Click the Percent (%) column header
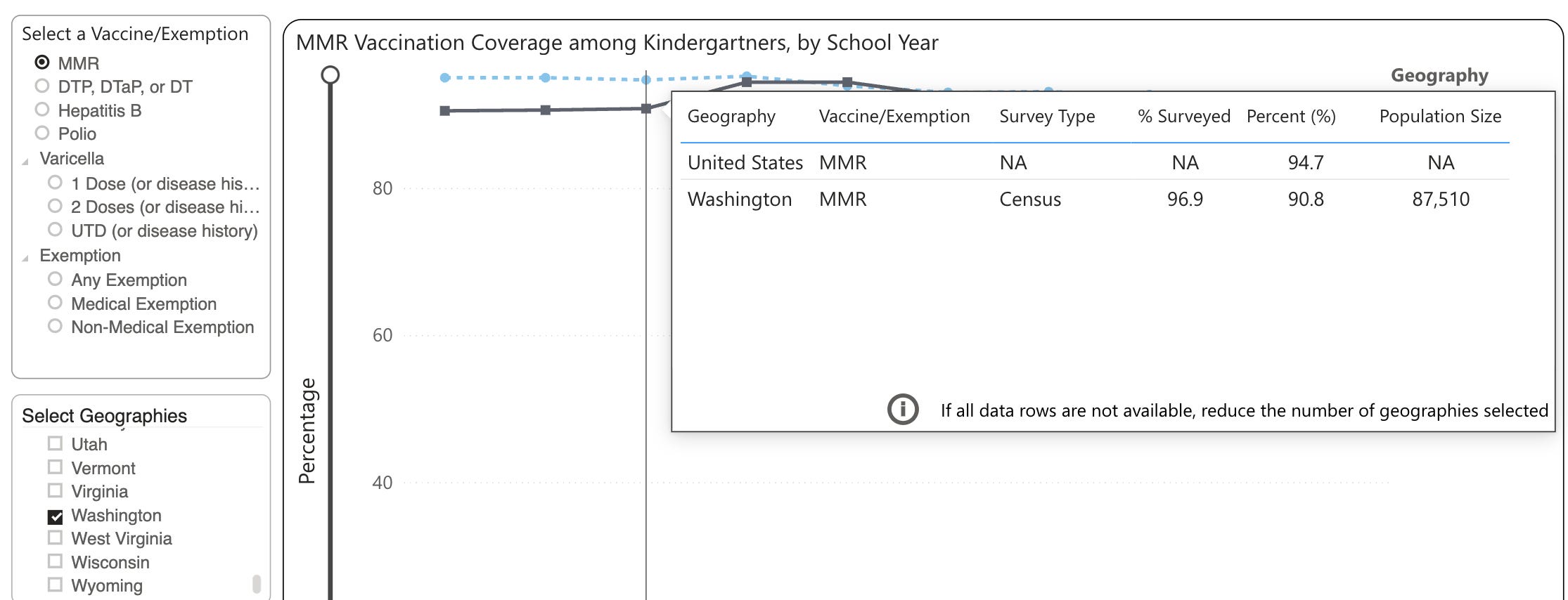Image resolution: width=1568 pixels, height=600 pixels. coord(1291,116)
